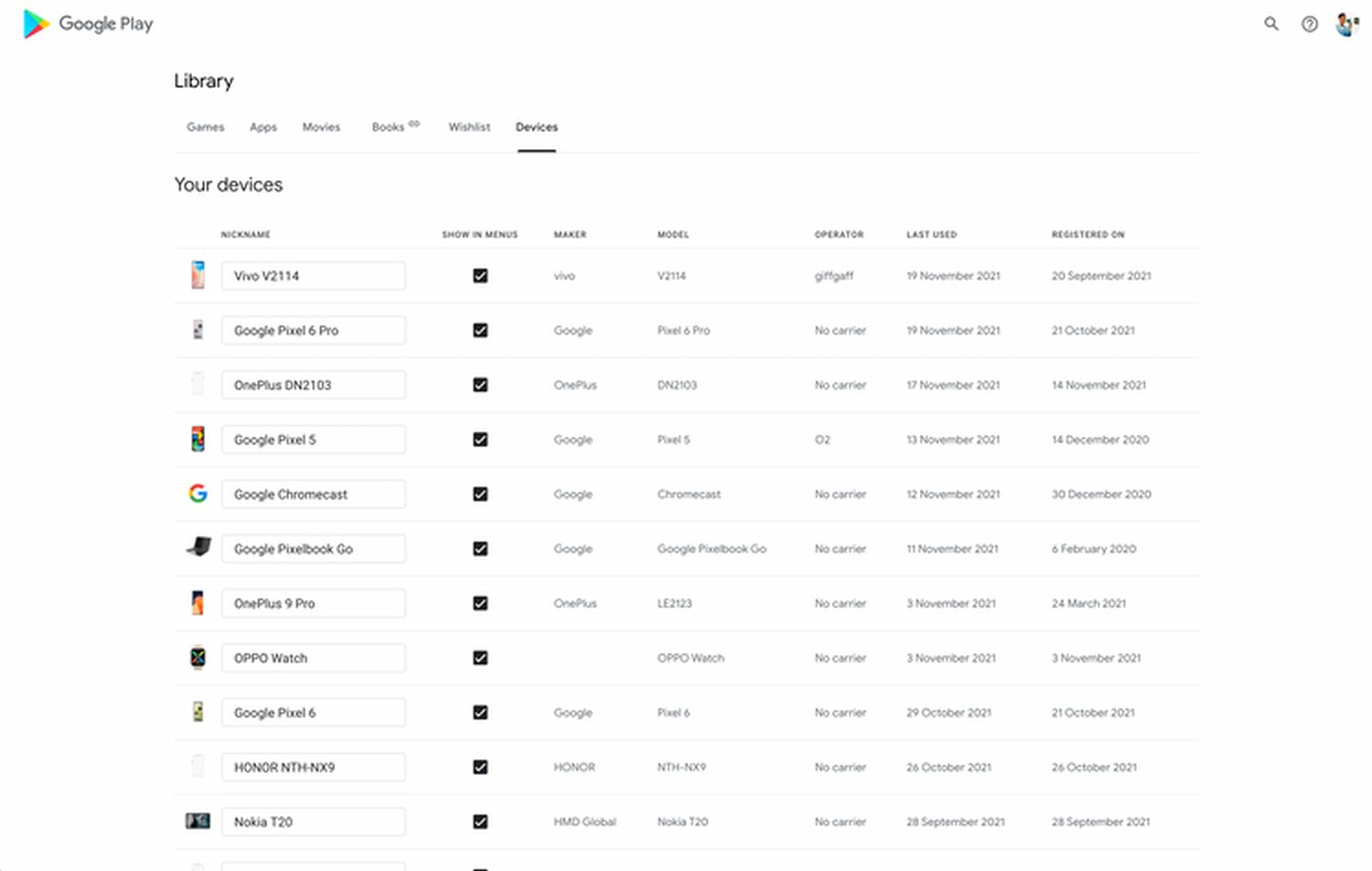Go to the Books tab
The image size is (1372, 871).
pyautogui.click(x=389, y=127)
